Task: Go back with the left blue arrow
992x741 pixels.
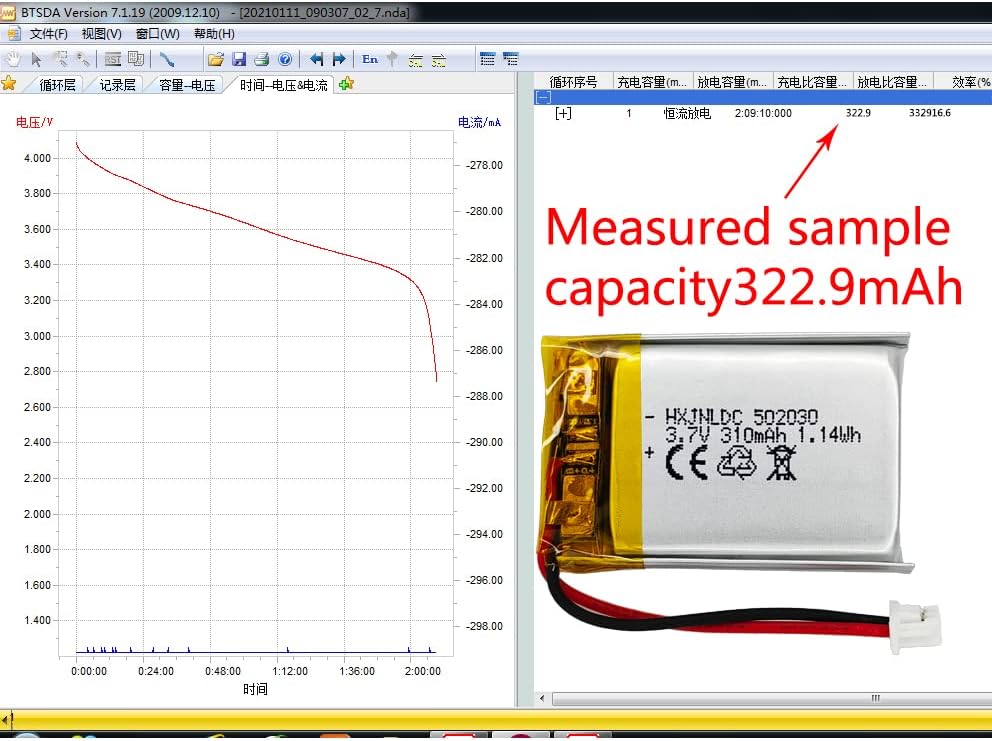Action: (x=317, y=59)
